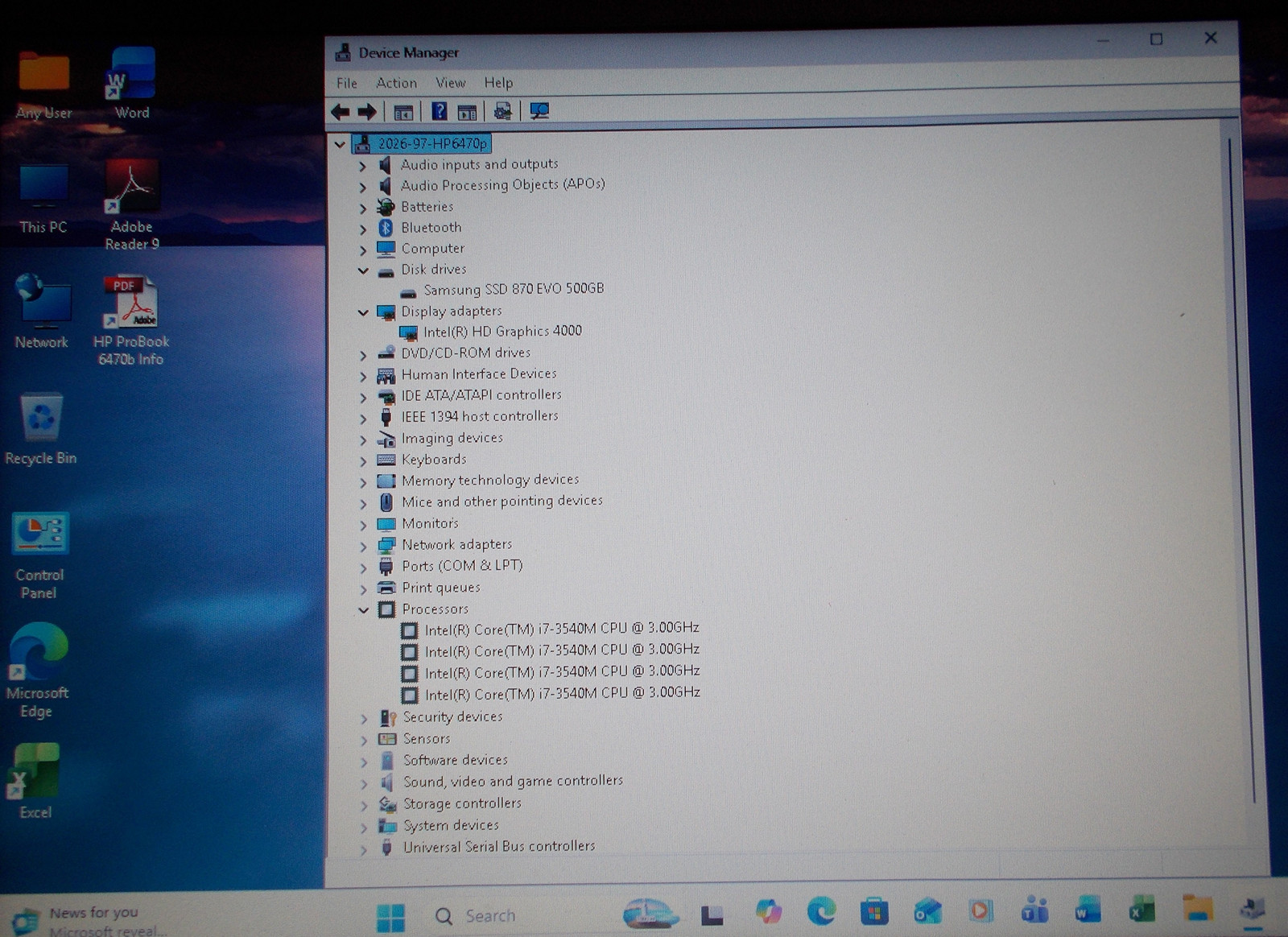This screenshot has width=1288, height=937.
Task: Select Human Interface Devices
Action: coord(479,374)
